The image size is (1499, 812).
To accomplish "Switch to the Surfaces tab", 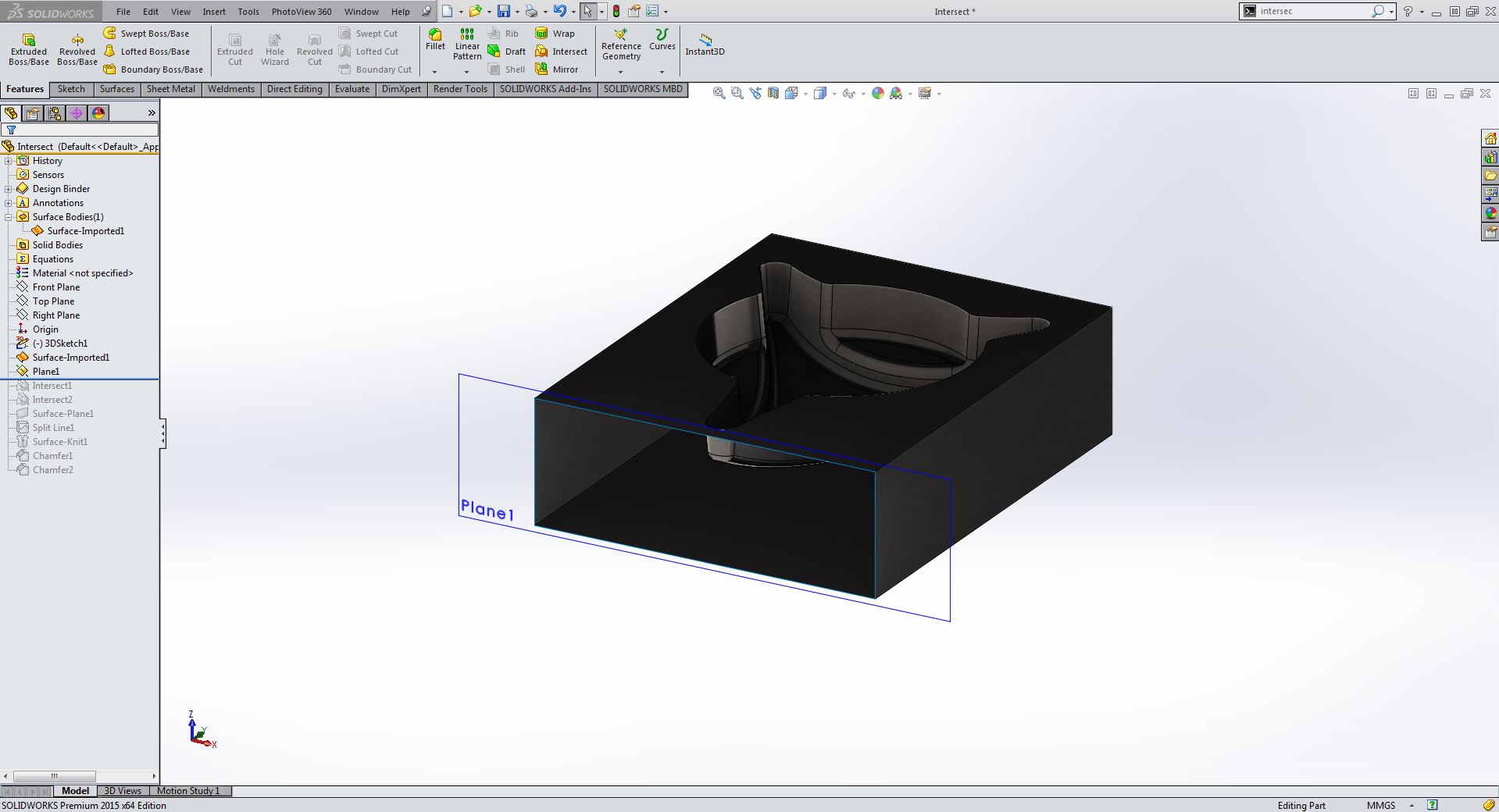I will pyautogui.click(x=116, y=89).
